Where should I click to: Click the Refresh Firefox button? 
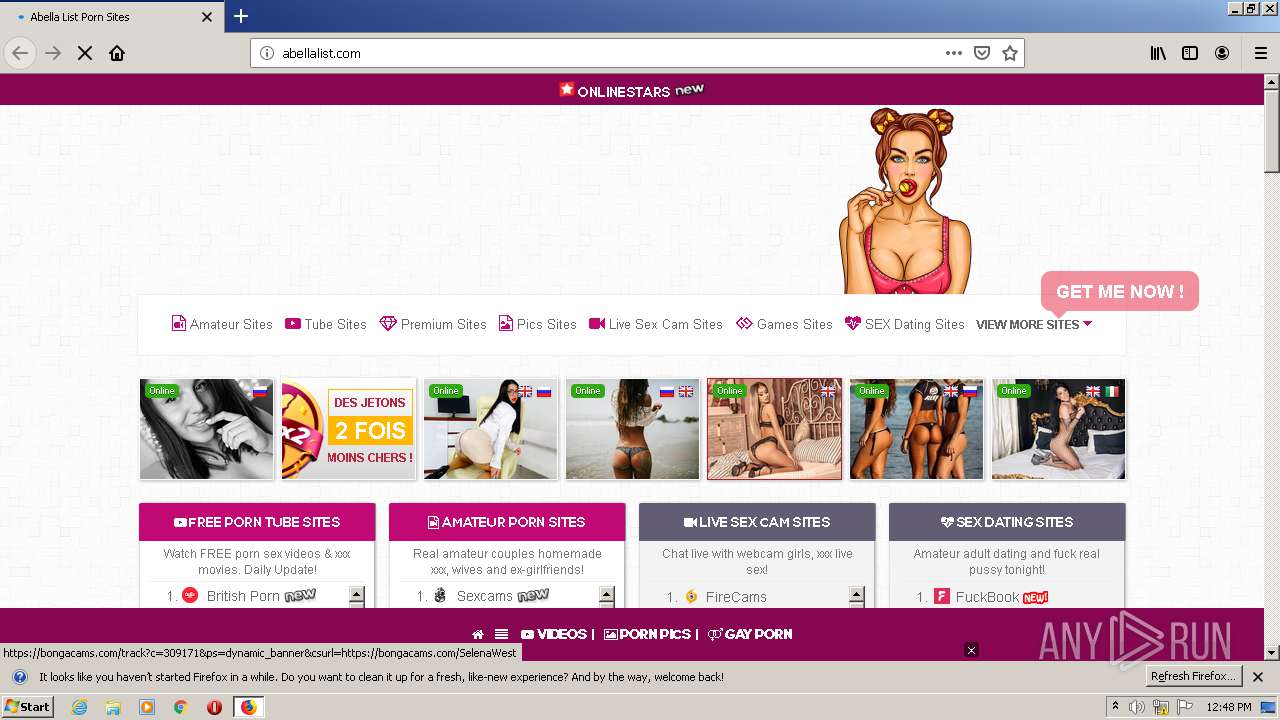(x=1194, y=677)
